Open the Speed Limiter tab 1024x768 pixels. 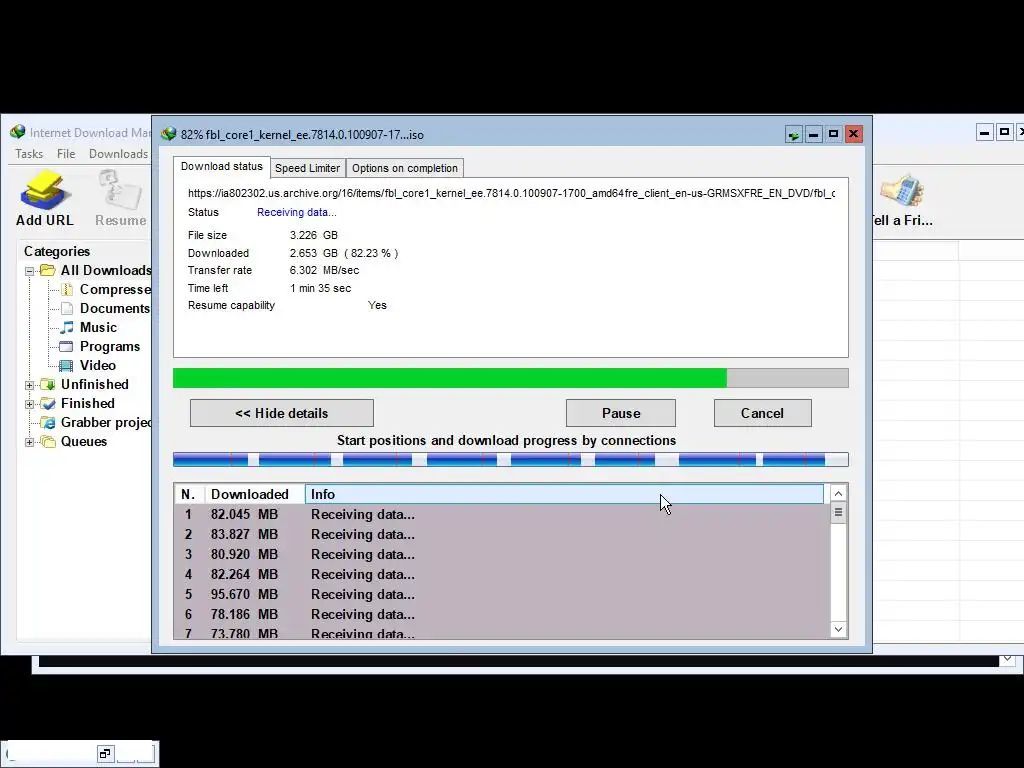(x=308, y=168)
